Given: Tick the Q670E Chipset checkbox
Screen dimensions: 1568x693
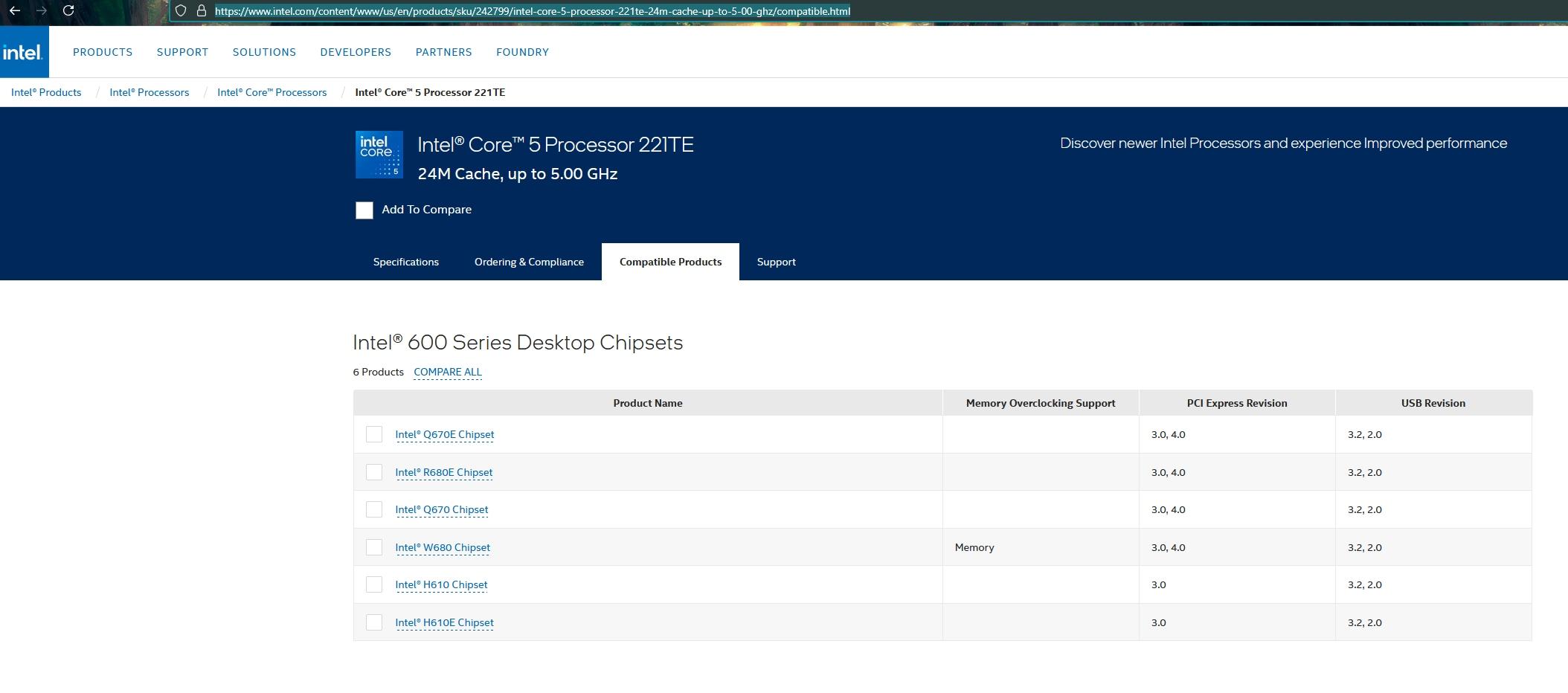Looking at the screenshot, I should point(374,434).
